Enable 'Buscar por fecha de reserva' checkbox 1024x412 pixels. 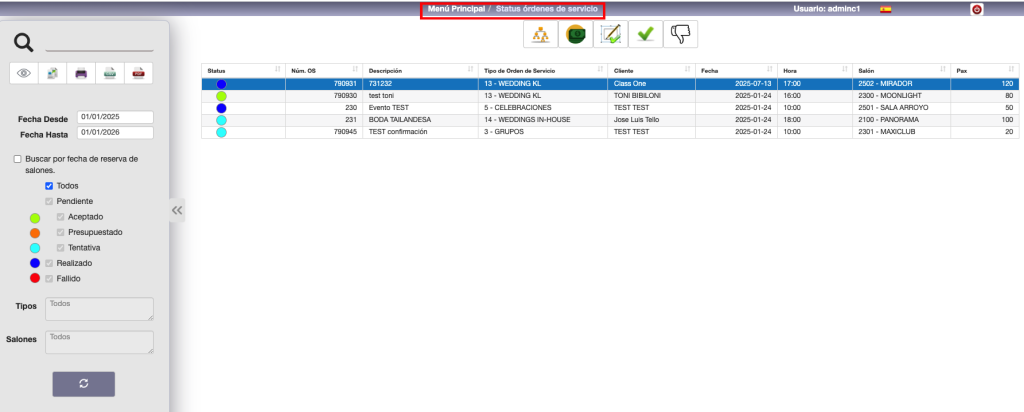click(17, 159)
